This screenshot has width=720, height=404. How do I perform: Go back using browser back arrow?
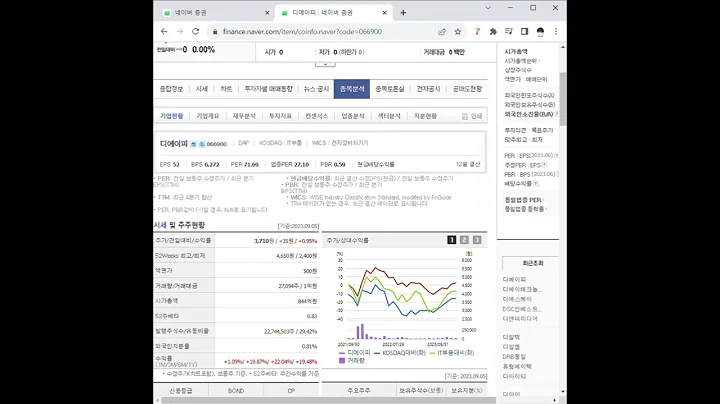[x=164, y=31]
